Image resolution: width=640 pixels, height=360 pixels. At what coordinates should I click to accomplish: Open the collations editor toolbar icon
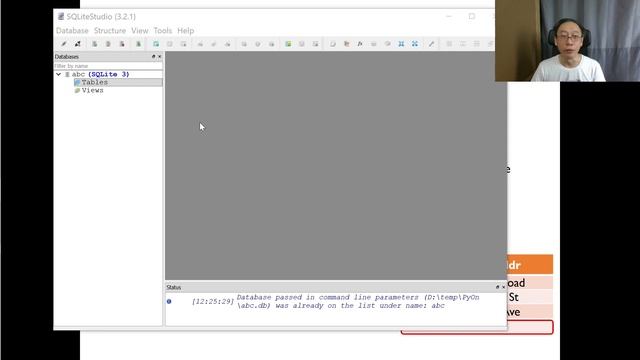[x=373, y=44]
